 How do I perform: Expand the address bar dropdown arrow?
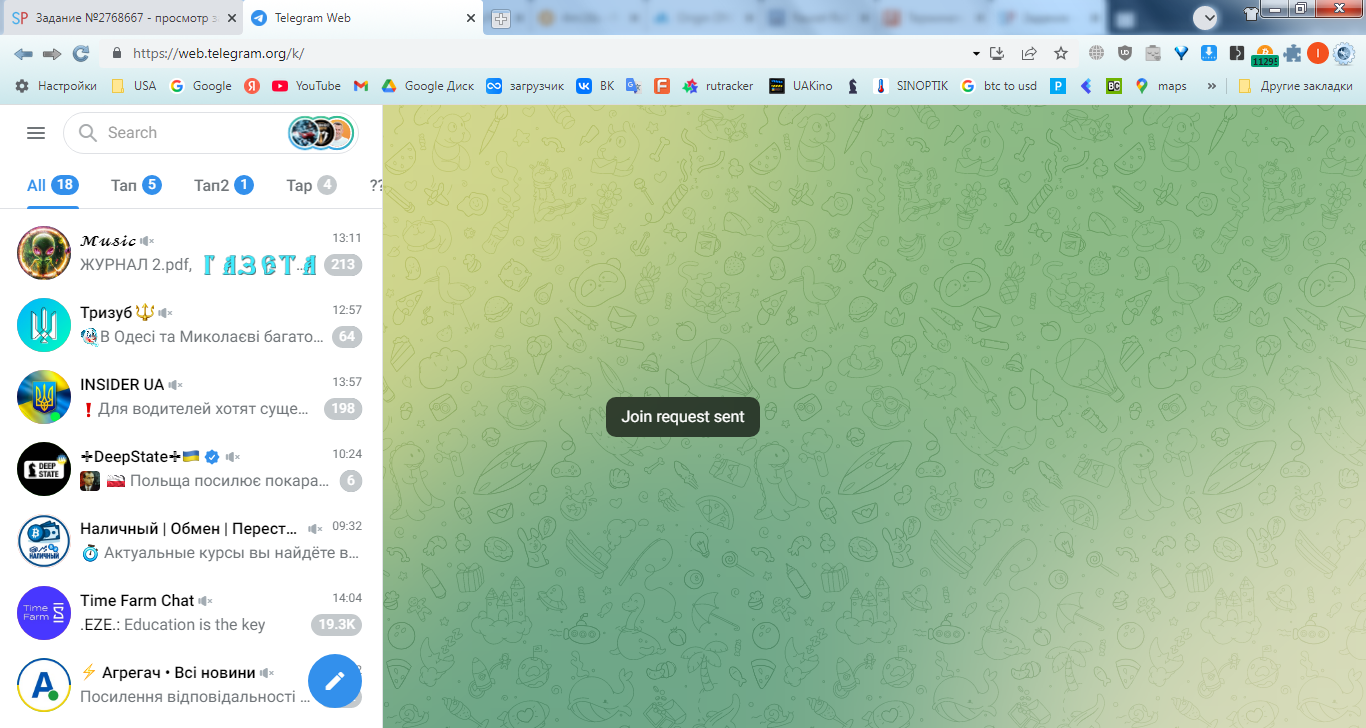point(976,54)
